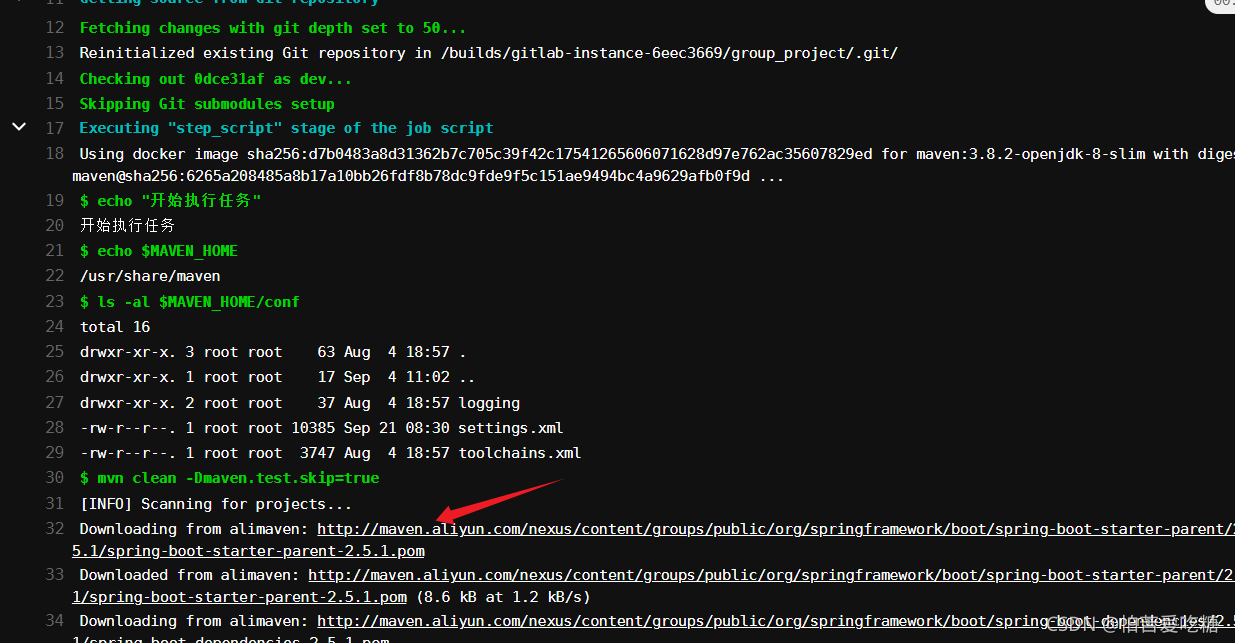Click line number 23 in the job log
This screenshot has width=1235, height=643.
(55, 302)
